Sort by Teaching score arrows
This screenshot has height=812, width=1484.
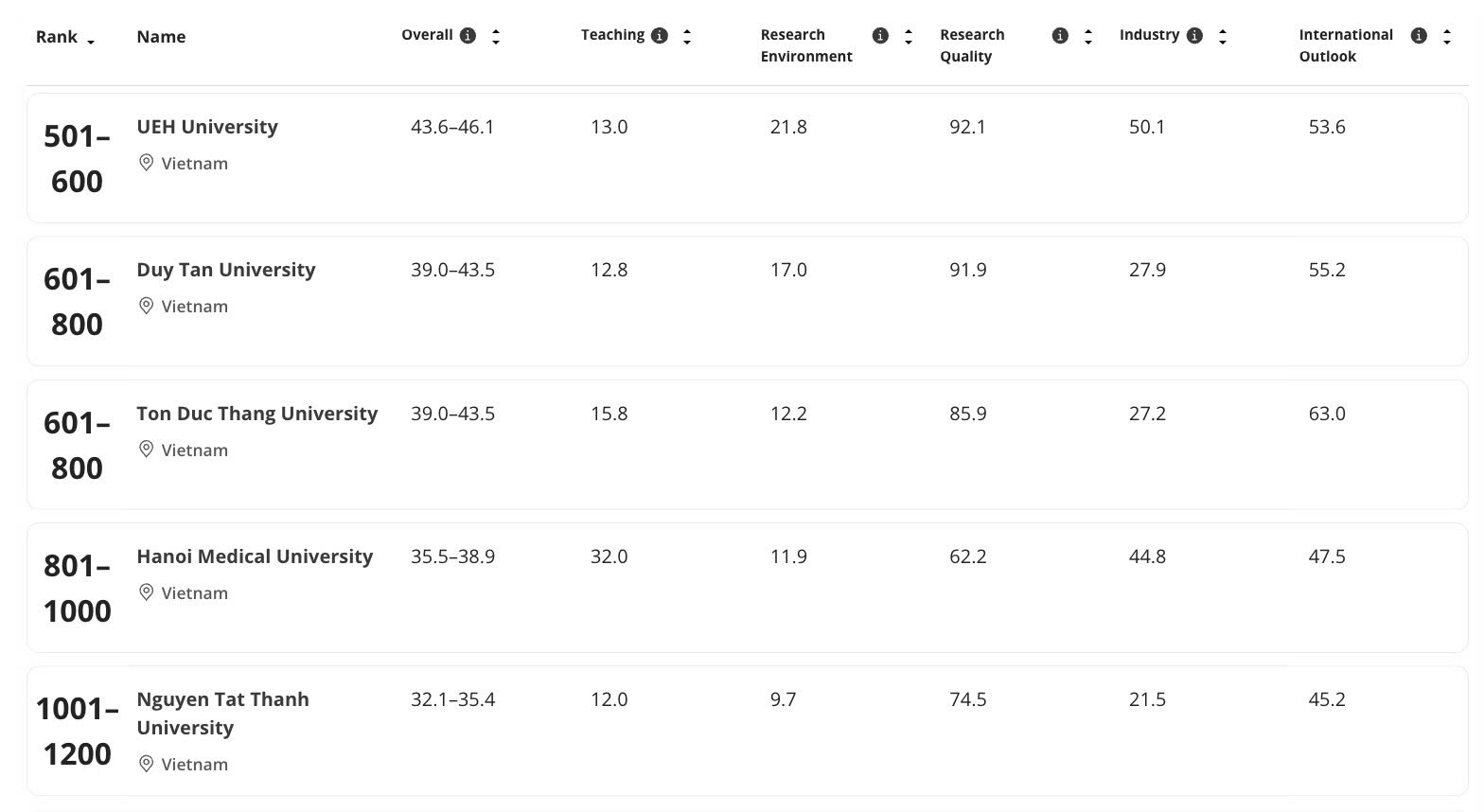(x=687, y=37)
